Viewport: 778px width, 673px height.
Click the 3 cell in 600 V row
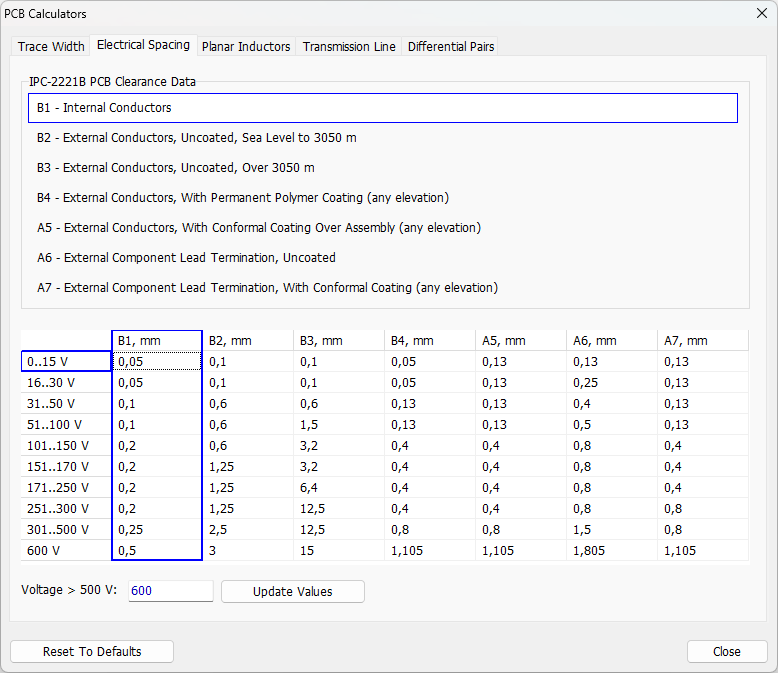point(248,550)
